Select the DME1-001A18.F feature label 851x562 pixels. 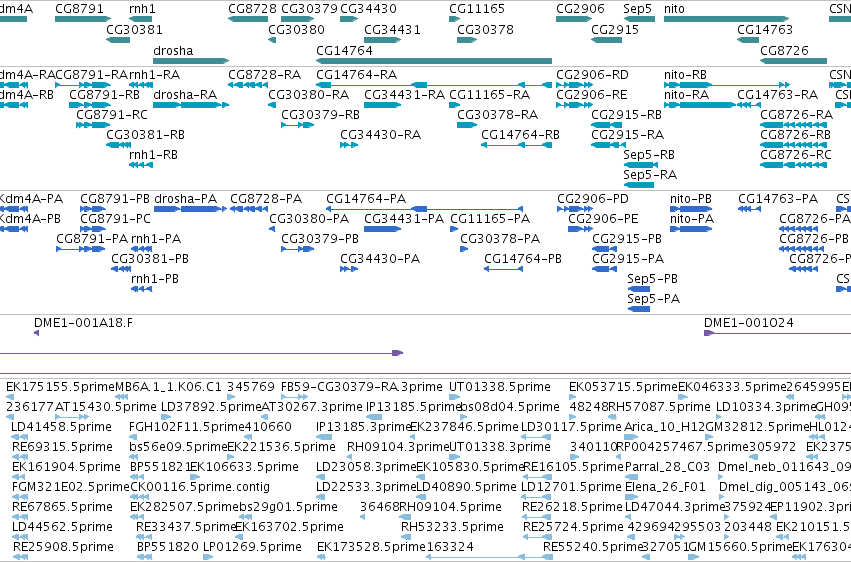pos(83,323)
